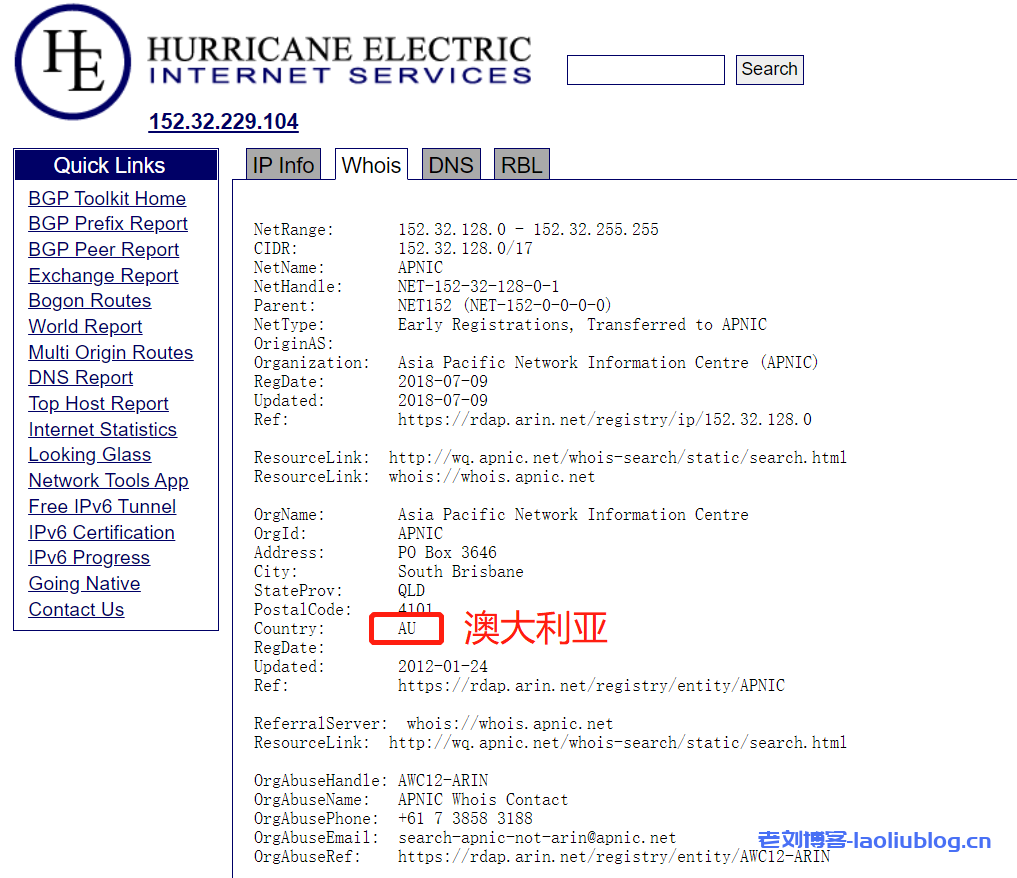The image size is (1017, 878).
Task: Open the BGP Peer Report link
Action: click(x=104, y=250)
